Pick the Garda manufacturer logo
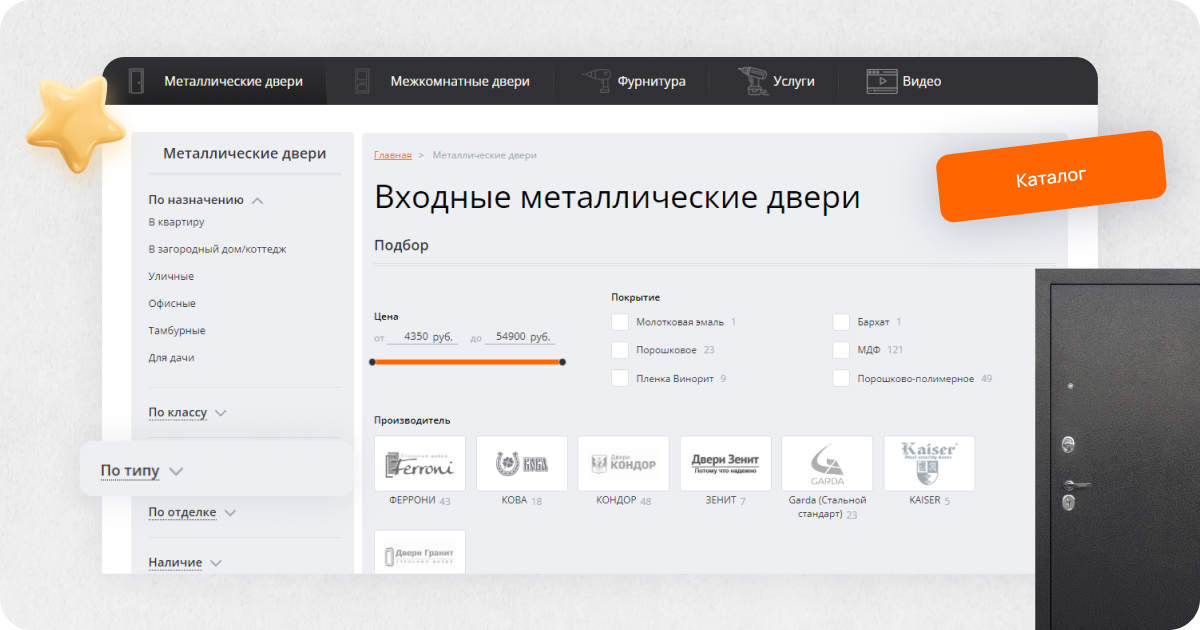This screenshot has height=630, width=1200. click(827, 463)
